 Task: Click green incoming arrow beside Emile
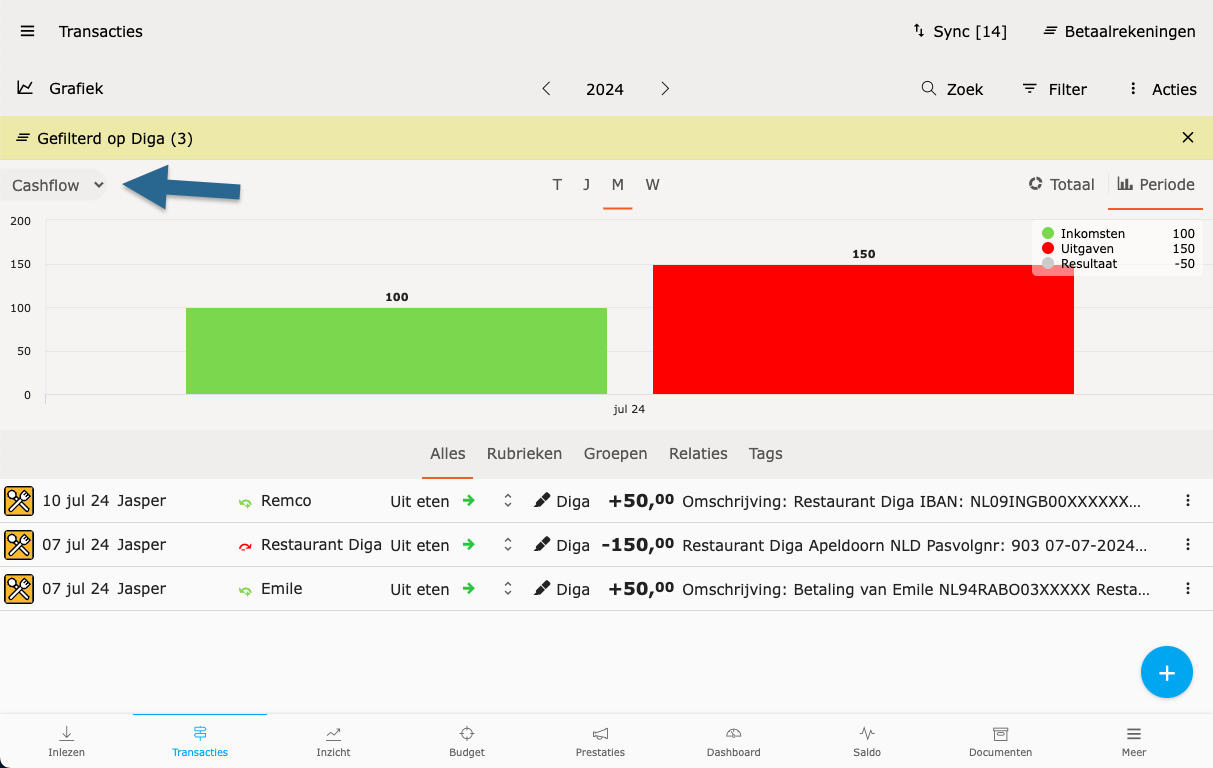[245, 590]
